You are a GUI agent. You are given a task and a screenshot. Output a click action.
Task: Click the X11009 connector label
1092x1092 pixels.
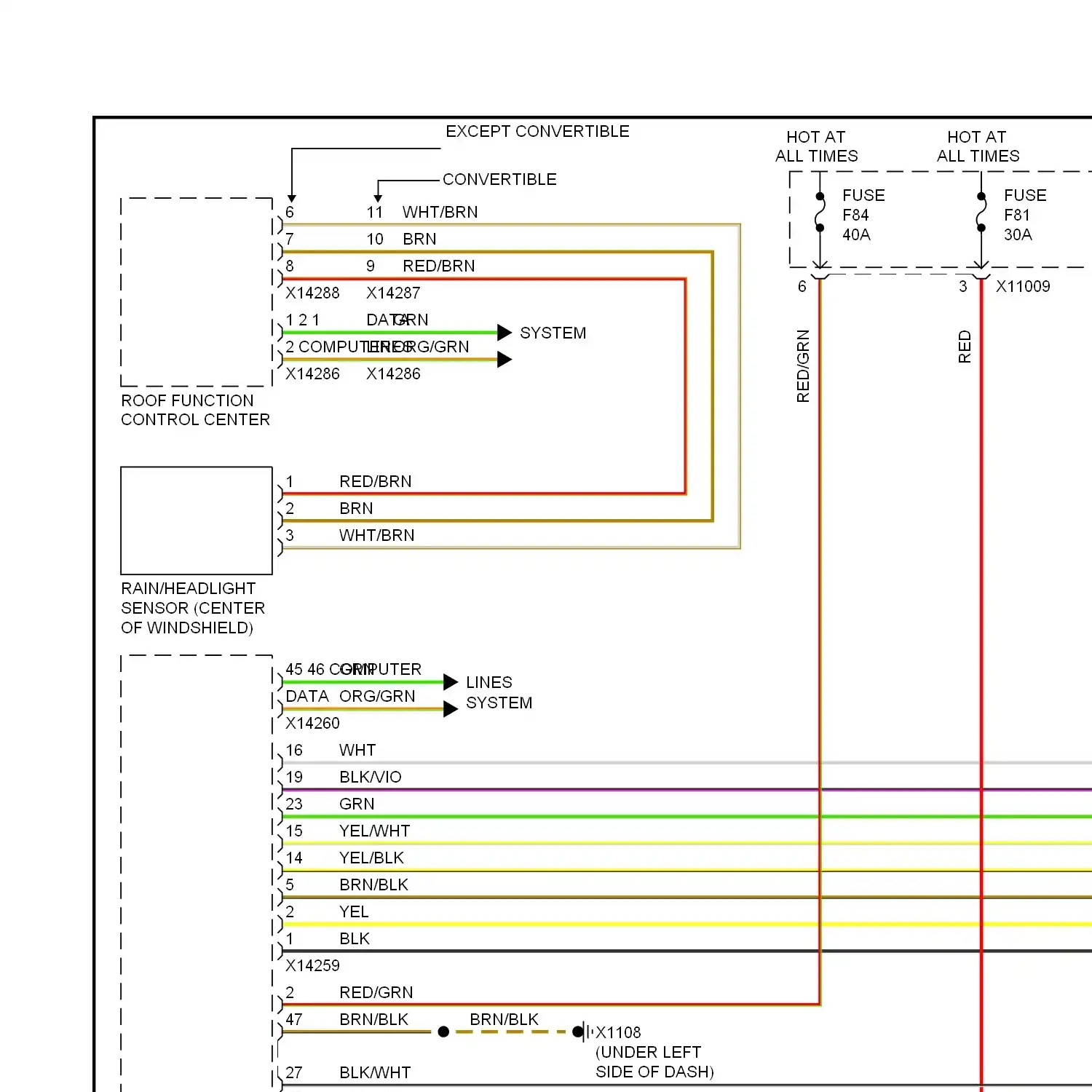coord(1023,286)
